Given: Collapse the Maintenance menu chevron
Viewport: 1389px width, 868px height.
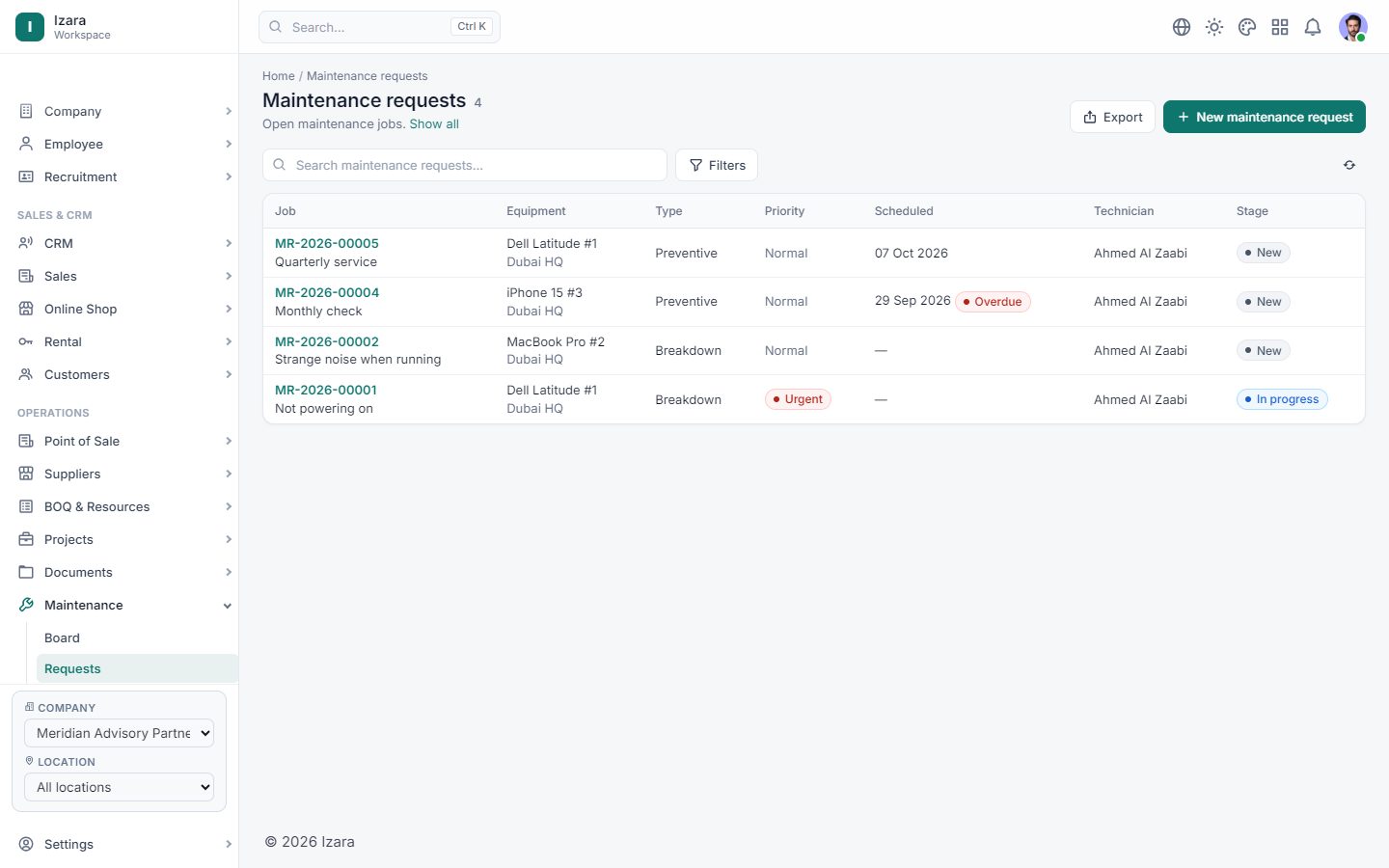Looking at the screenshot, I should (228, 606).
